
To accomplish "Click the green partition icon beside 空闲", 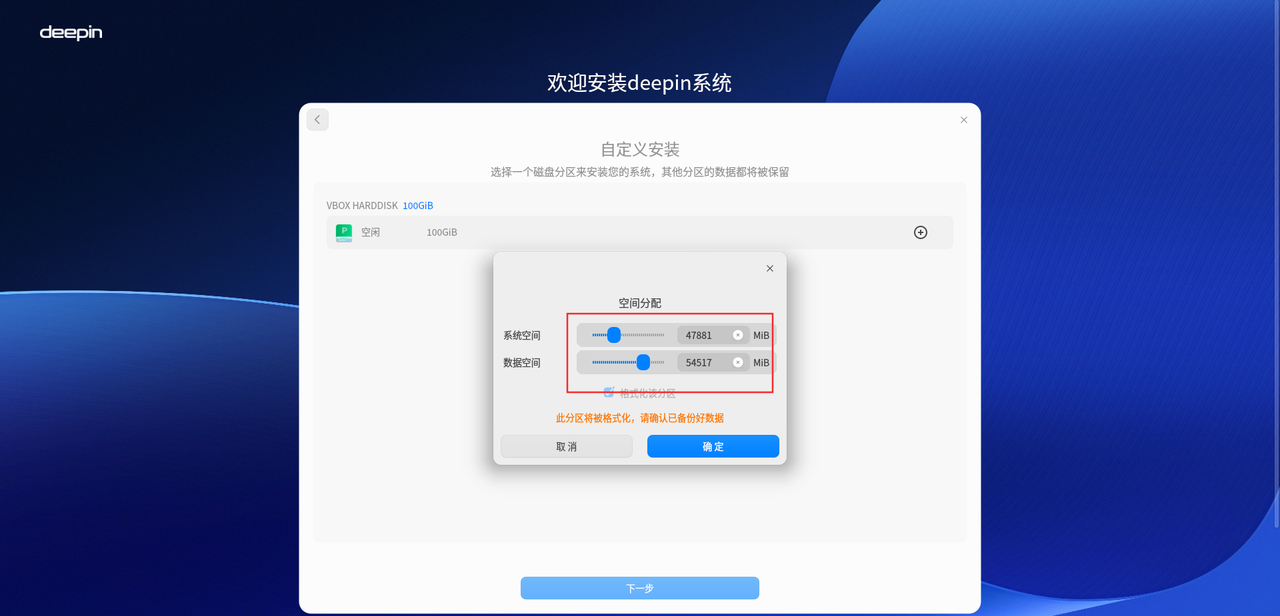I will [343, 232].
